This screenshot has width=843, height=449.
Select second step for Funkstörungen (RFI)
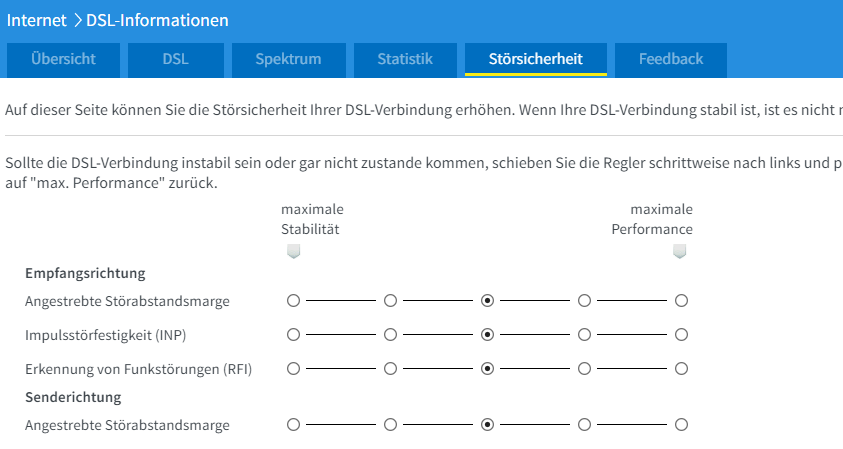[x=390, y=369]
